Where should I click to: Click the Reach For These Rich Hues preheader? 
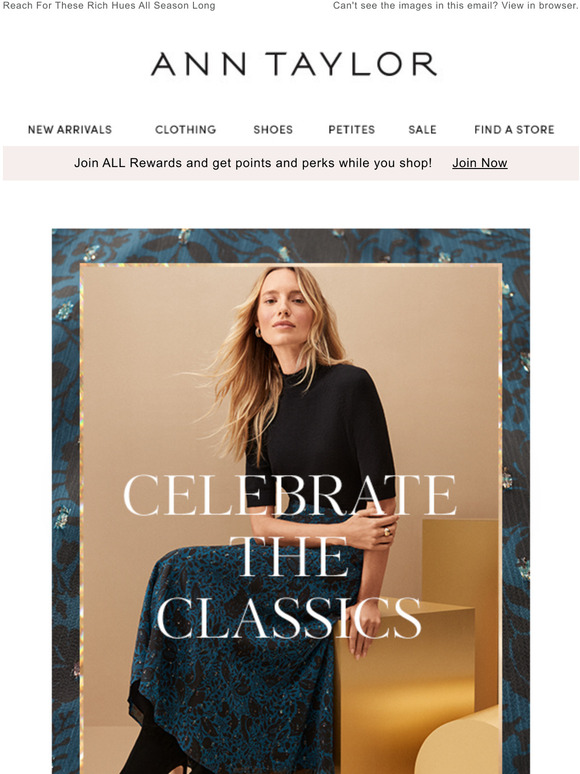[109, 6]
